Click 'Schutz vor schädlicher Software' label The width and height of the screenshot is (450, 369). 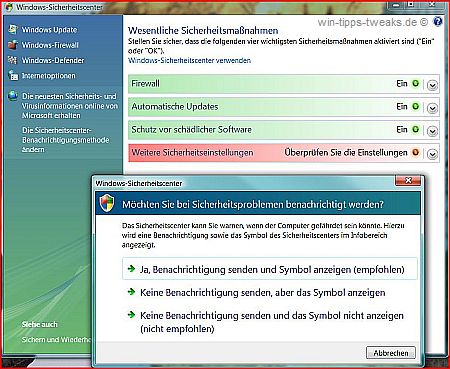point(192,129)
